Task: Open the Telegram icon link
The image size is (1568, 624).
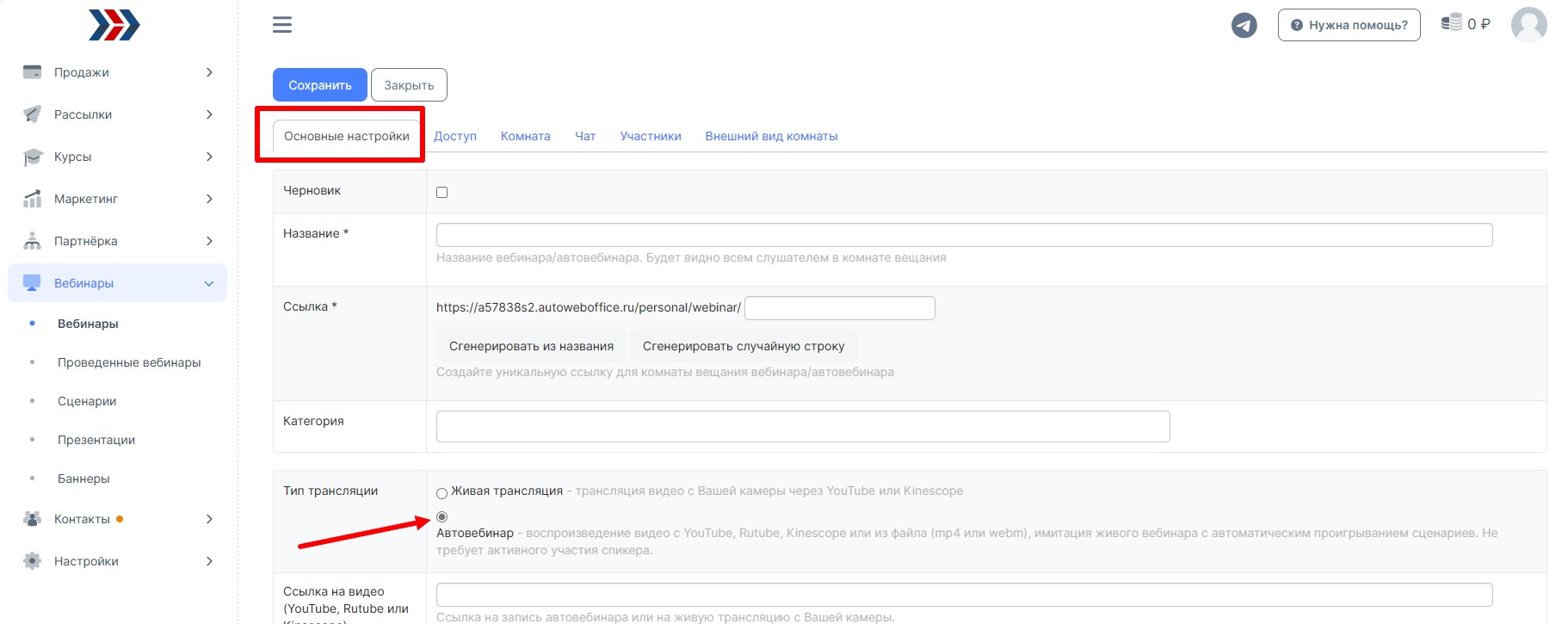Action: (1244, 25)
